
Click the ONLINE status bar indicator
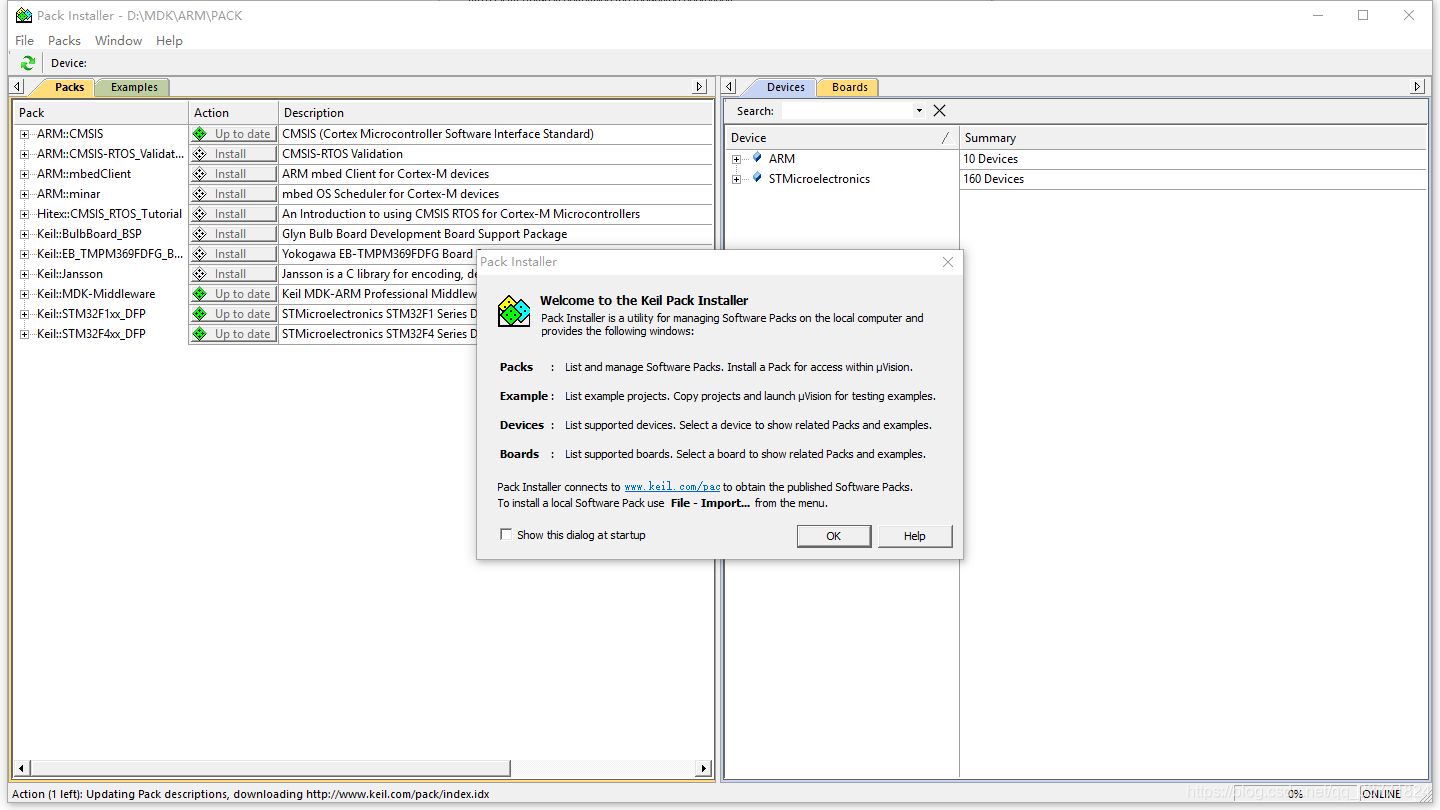[1382, 794]
